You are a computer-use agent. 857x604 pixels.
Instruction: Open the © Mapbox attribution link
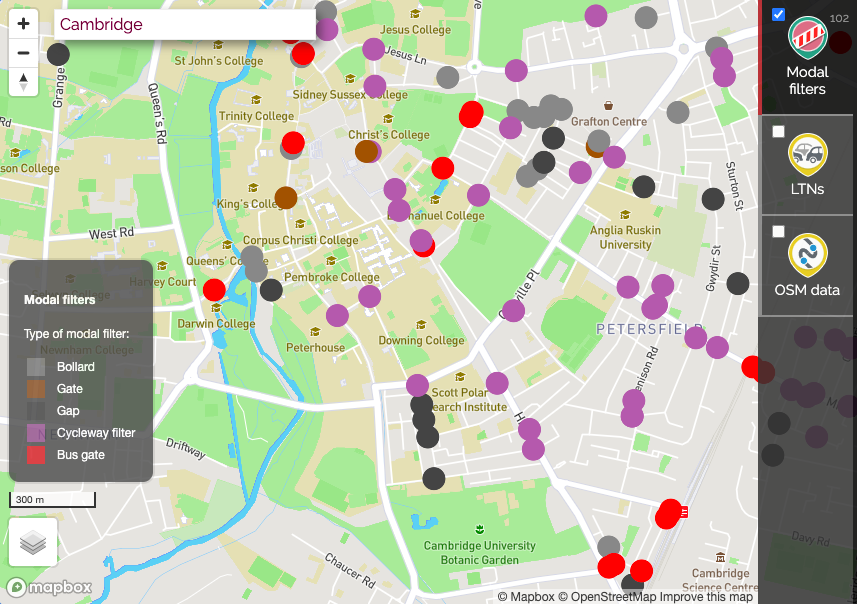526,597
